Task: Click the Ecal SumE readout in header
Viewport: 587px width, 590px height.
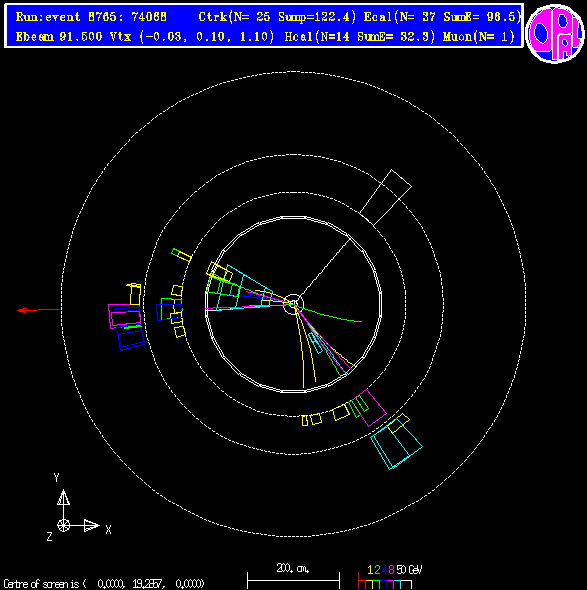Action: pyautogui.click(x=483, y=17)
